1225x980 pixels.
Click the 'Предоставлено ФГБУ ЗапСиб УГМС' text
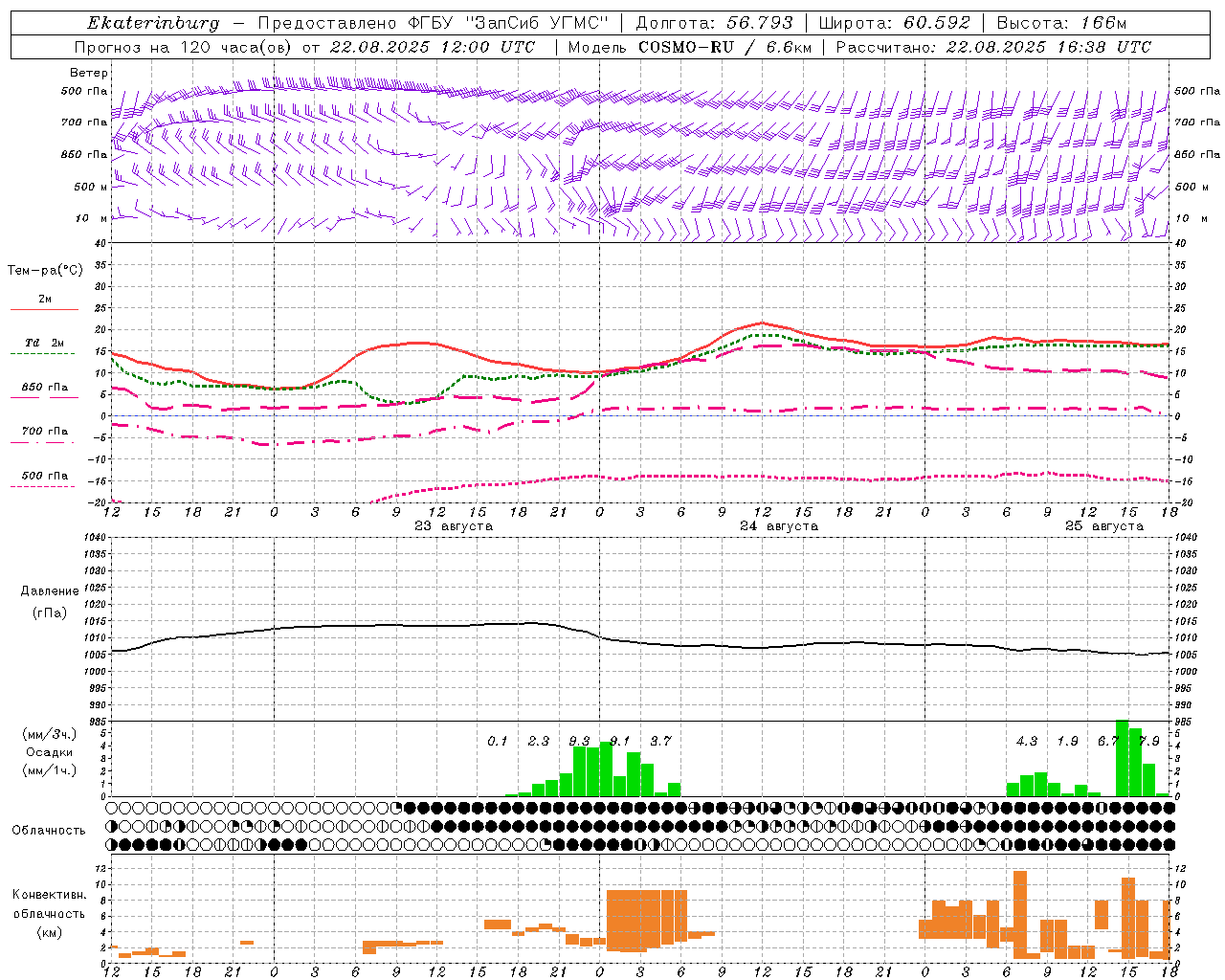[434, 23]
